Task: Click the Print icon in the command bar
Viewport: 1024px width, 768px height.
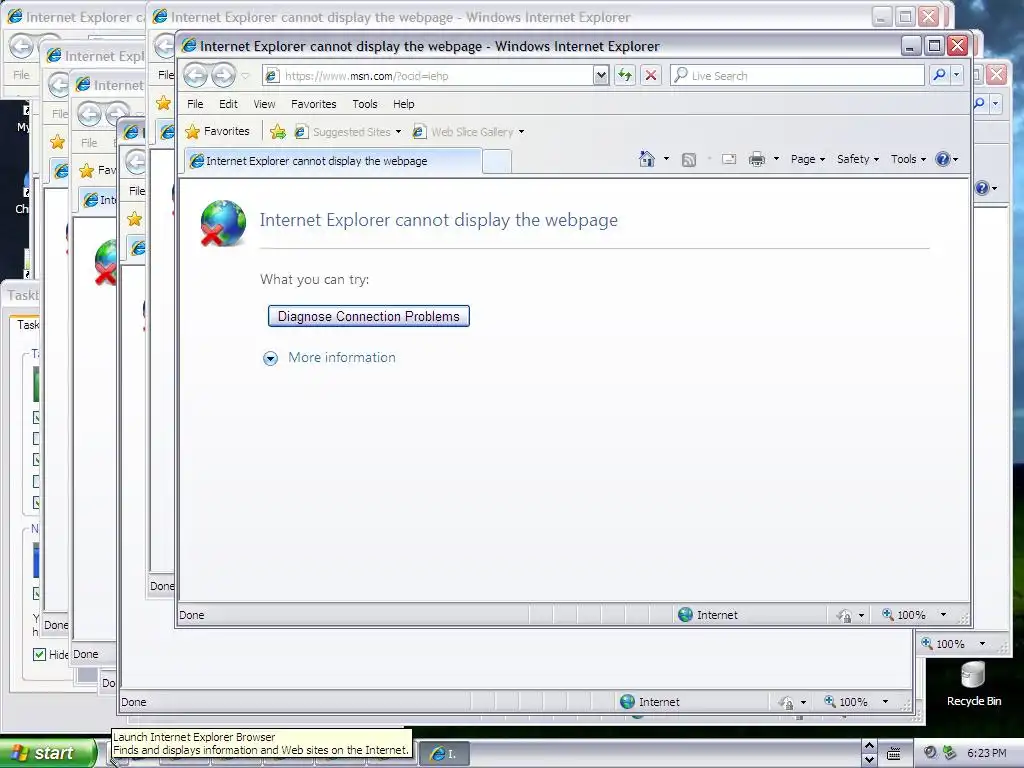Action: [x=757, y=159]
